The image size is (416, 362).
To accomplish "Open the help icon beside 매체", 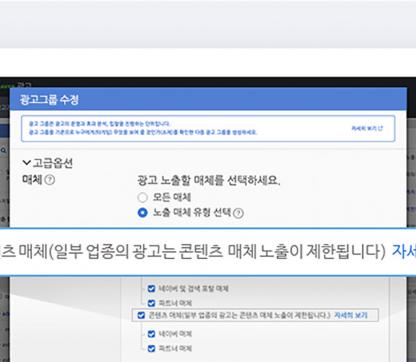I will tap(49, 180).
